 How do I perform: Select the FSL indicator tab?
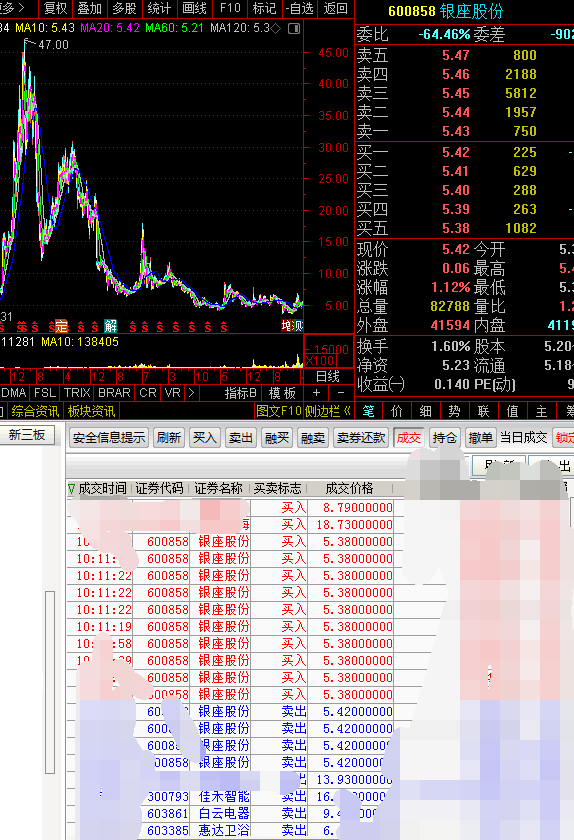pyautogui.click(x=45, y=393)
